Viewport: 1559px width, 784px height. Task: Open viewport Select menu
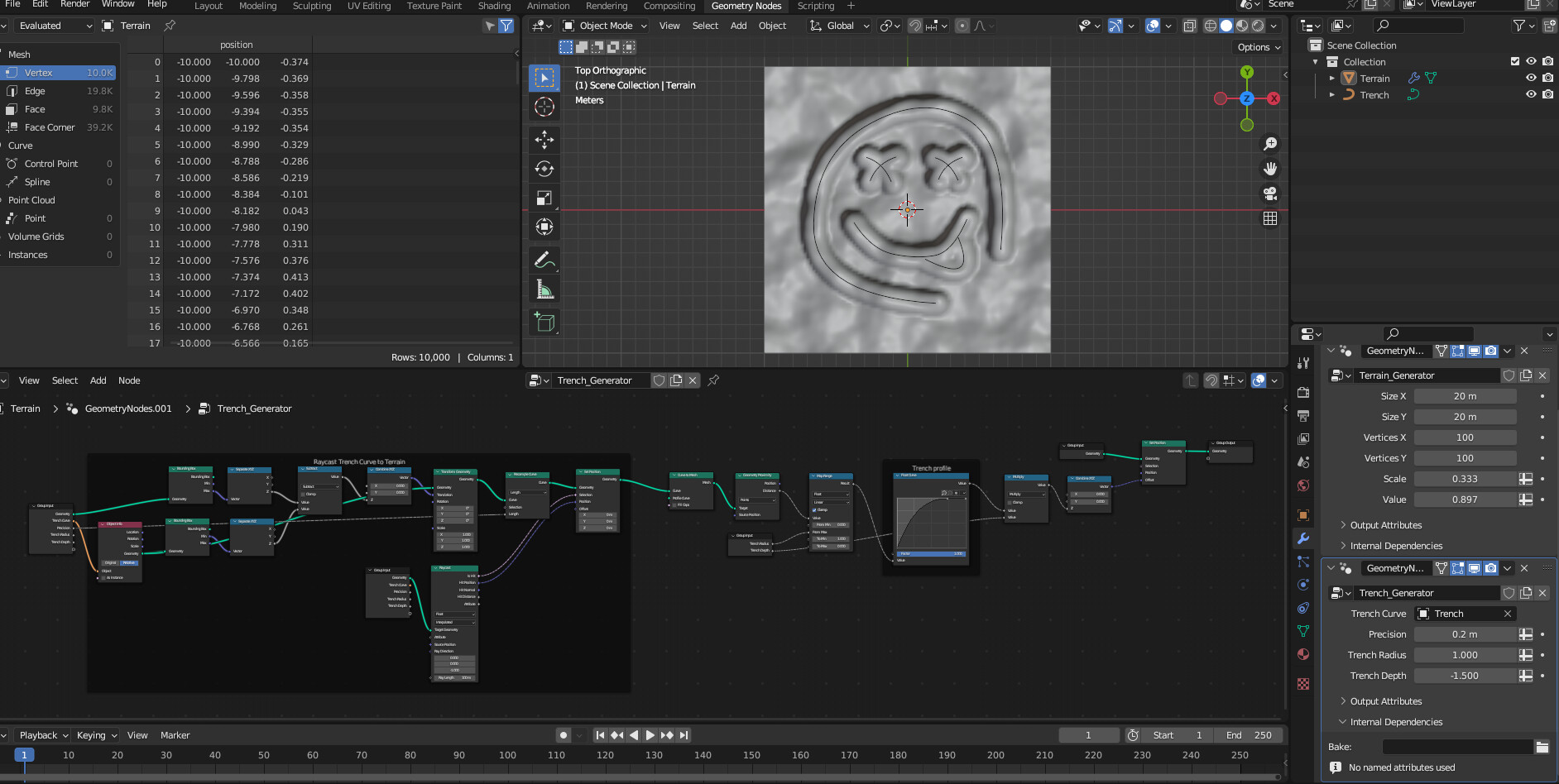click(705, 26)
